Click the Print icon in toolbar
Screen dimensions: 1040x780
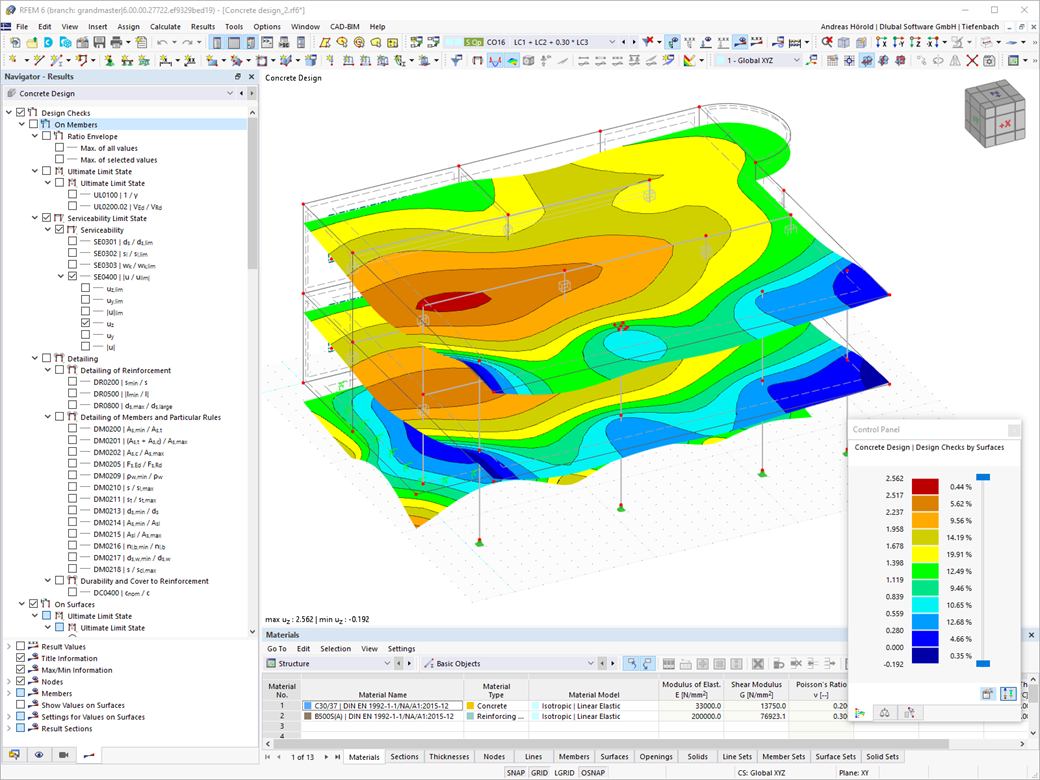pos(116,43)
